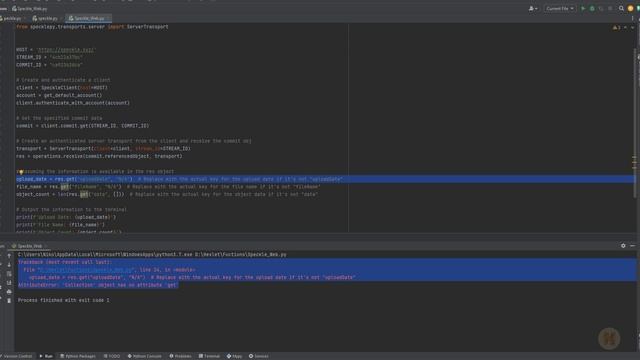Switch to the first speckle.py editor tab
This screenshot has width=640, height=360.
point(11,18)
